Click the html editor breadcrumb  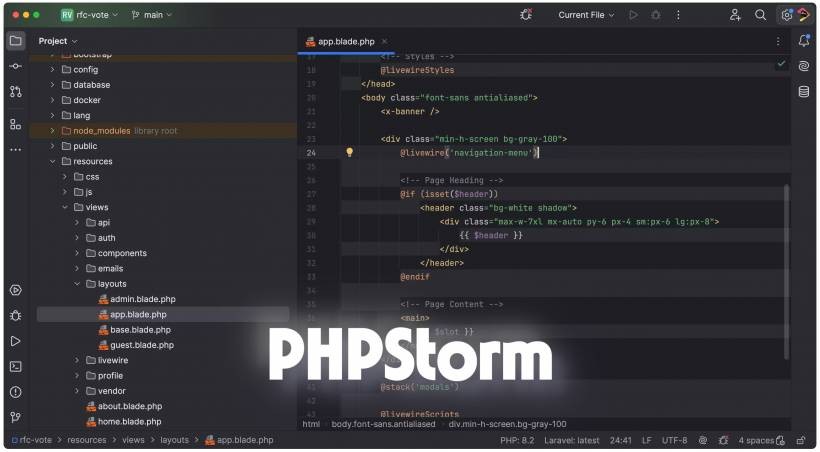pyautogui.click(x=311, y=424)
